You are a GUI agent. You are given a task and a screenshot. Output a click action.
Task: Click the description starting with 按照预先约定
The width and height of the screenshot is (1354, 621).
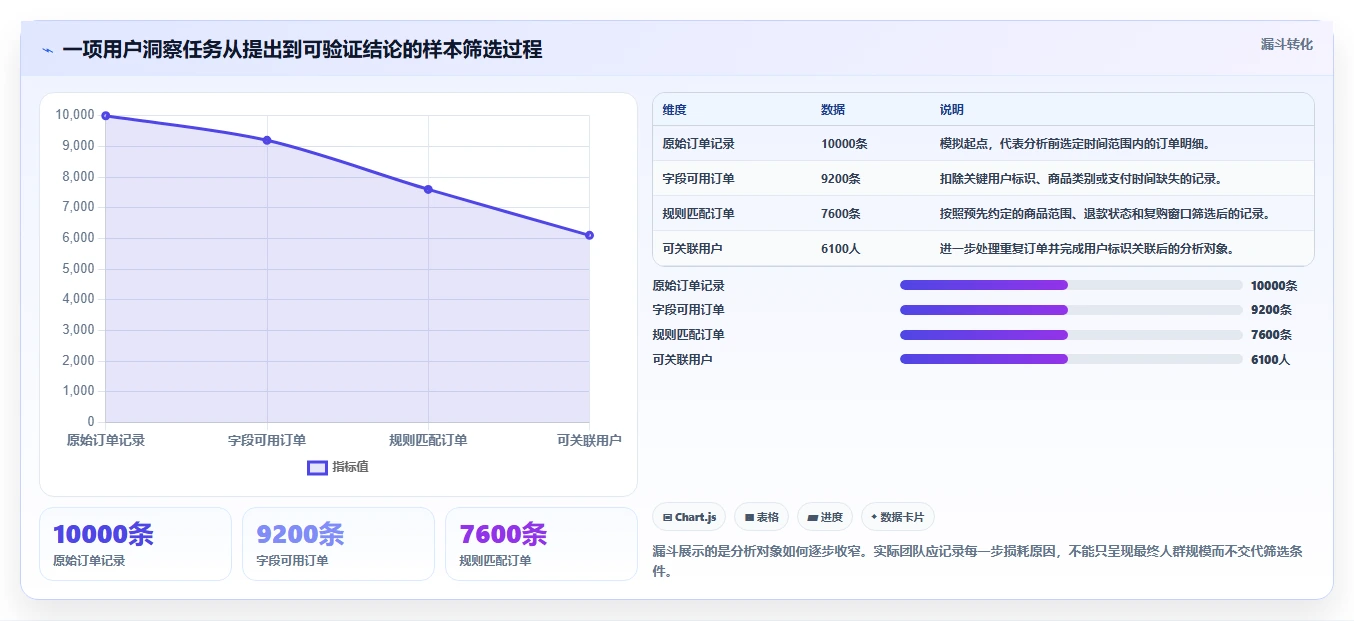pyautogui.click(x=1104, y=214)
